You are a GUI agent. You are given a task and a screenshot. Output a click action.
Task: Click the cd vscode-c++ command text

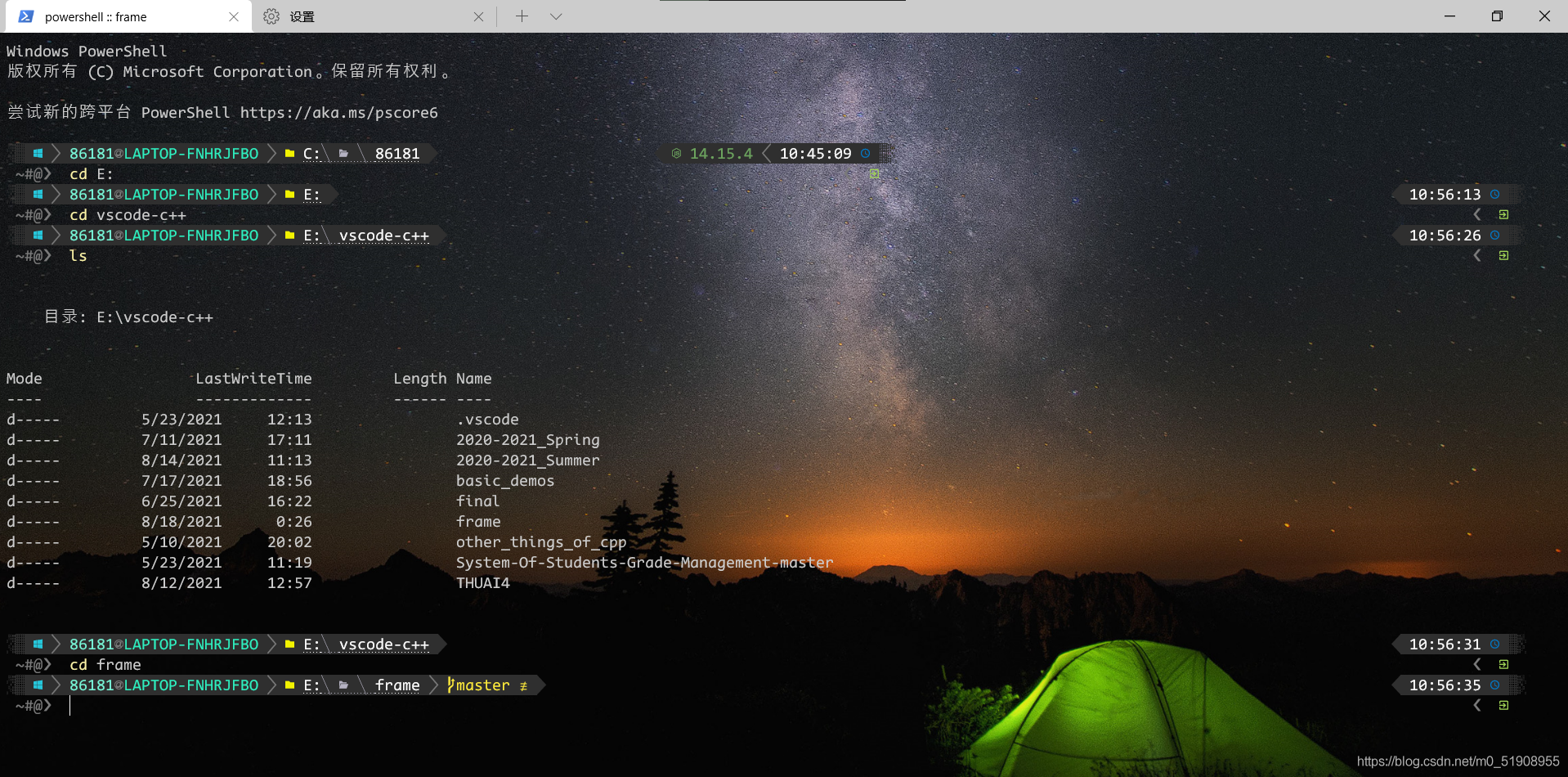tap(128, 215)
